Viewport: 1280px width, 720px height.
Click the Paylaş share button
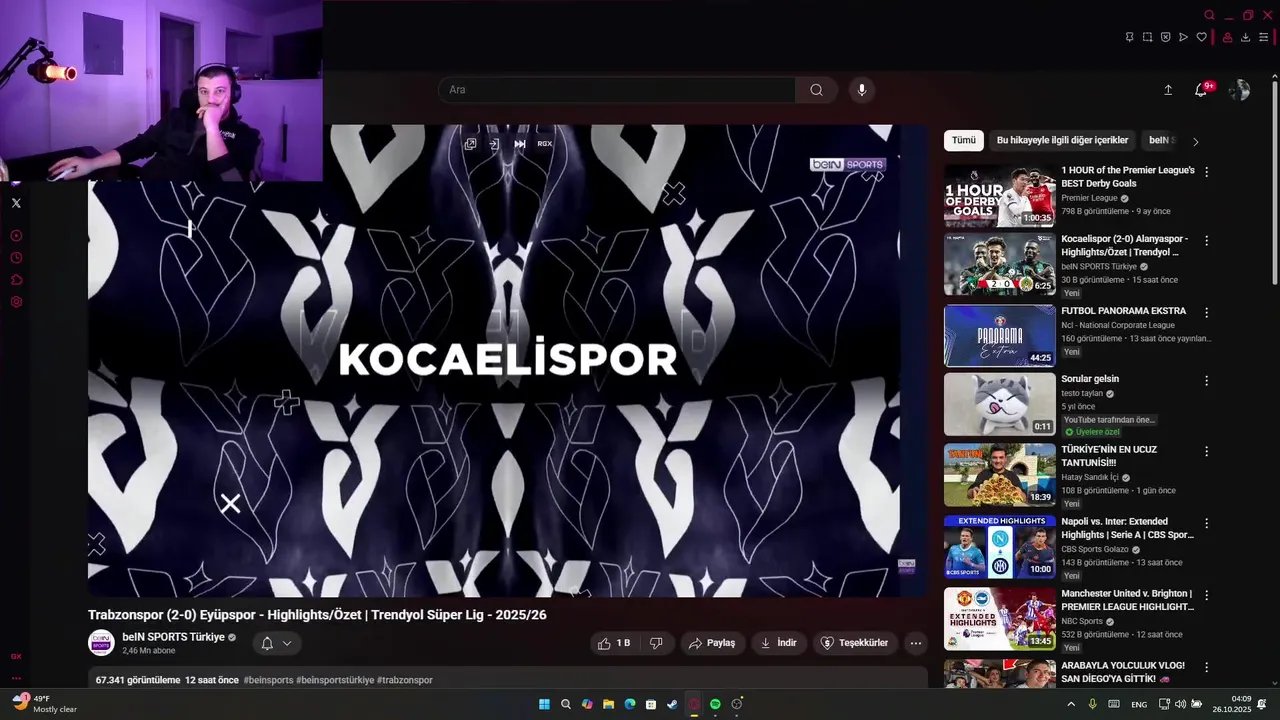(x=711, y=643)
